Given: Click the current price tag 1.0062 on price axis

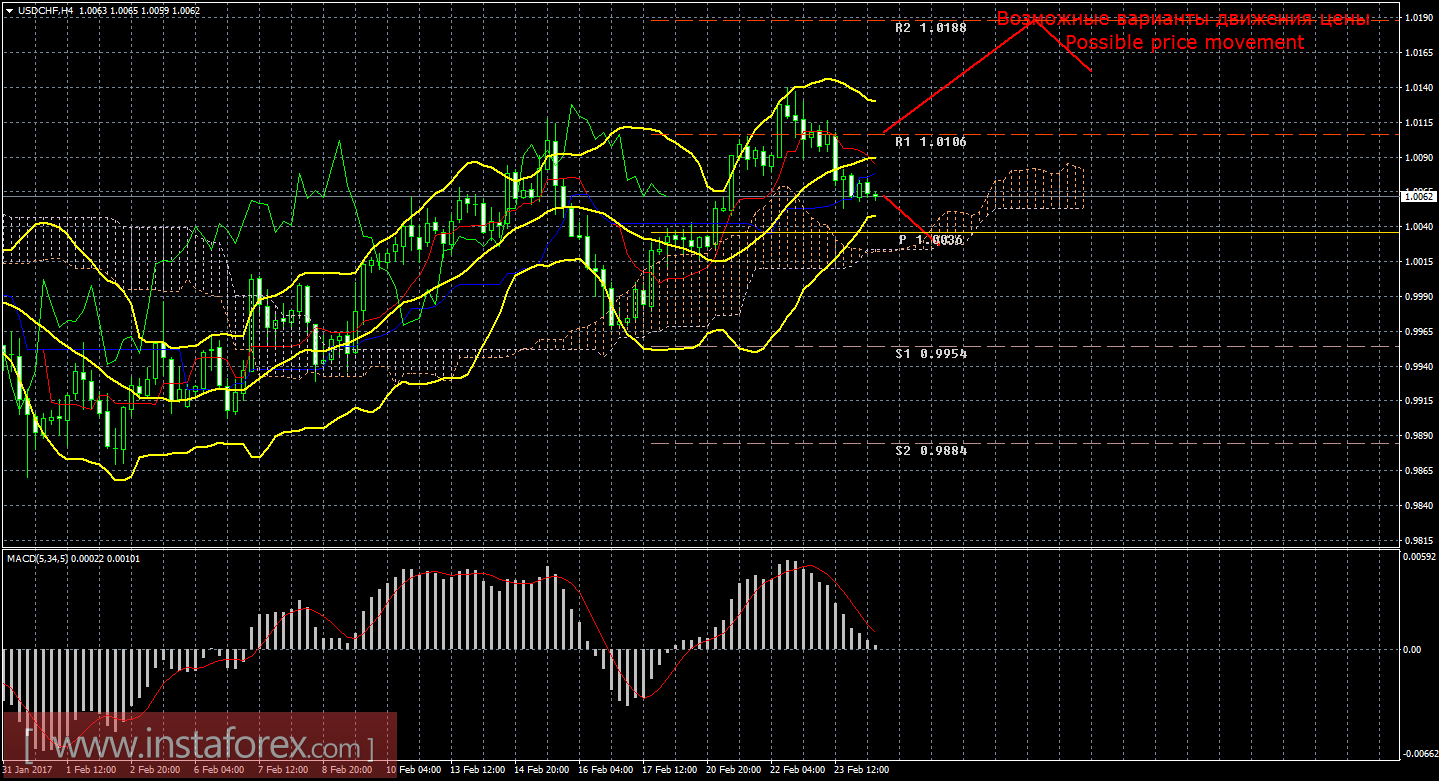Looking at the screenshot, I should pyautogui.click(x=1420, y=197).
